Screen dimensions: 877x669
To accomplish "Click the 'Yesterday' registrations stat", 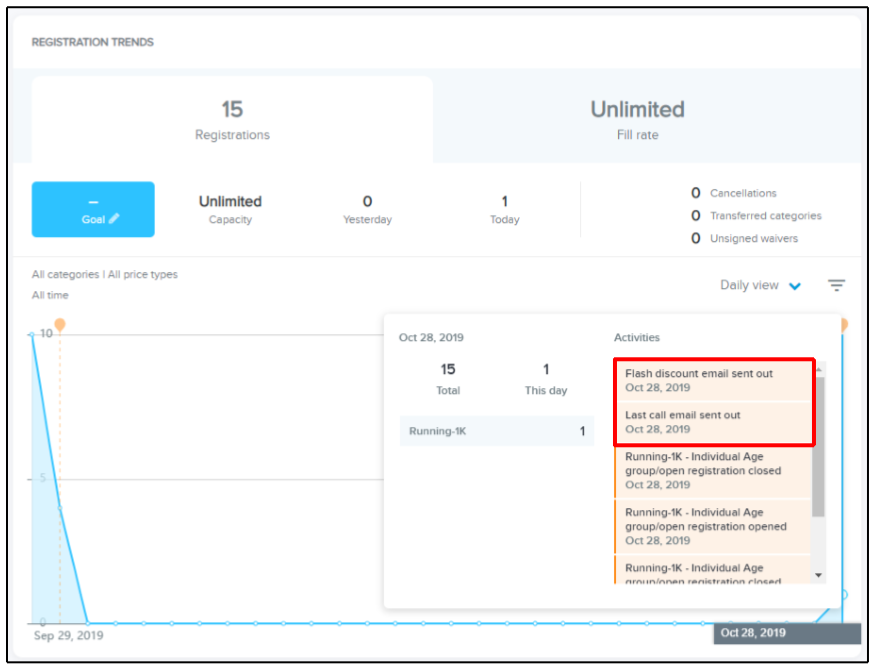I will (x=367, y=209).
